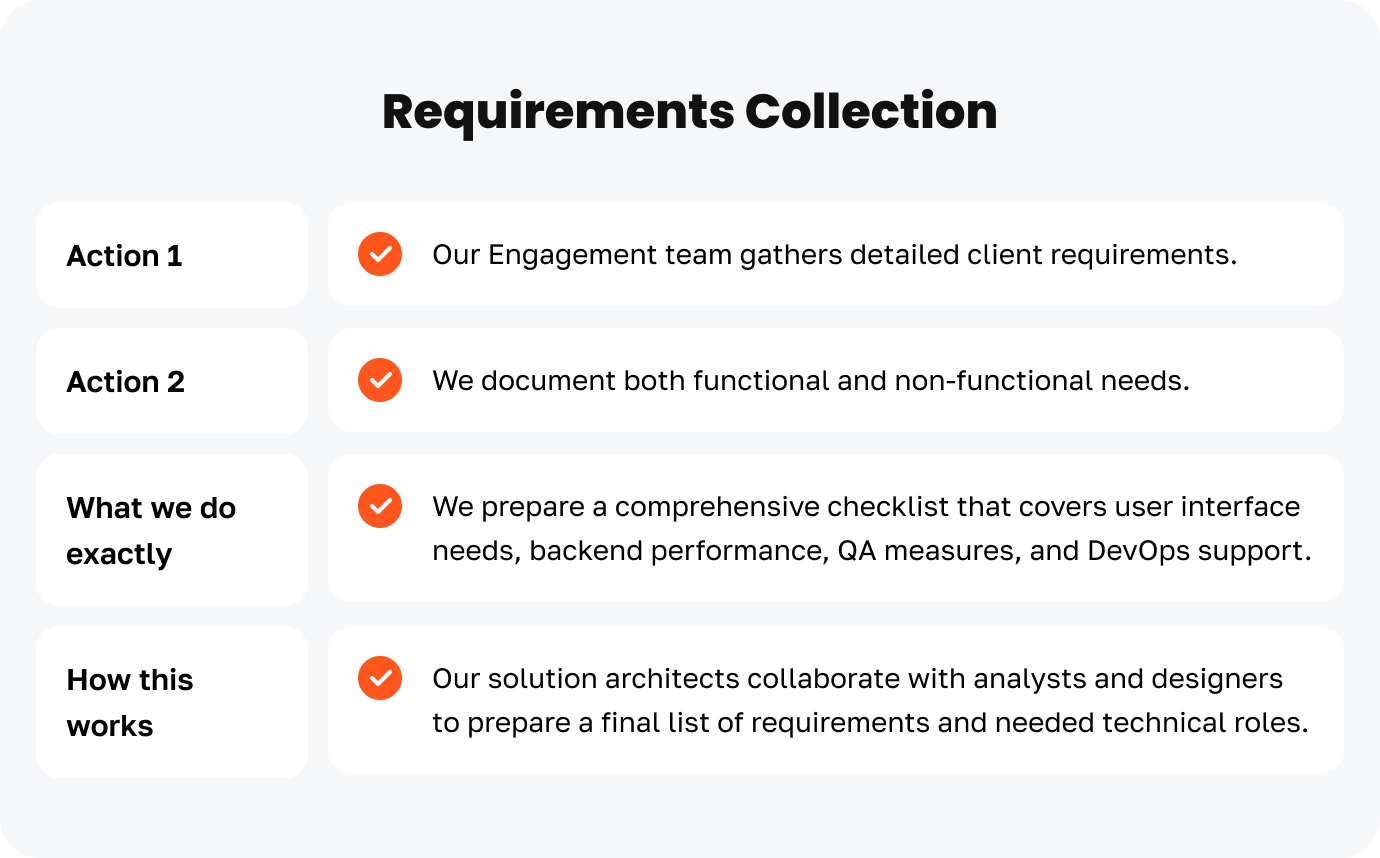The height and width of the screenshot is (858, 1380).
Task: Click the word "Requirements" in the heading
Action: coord(557,112)
